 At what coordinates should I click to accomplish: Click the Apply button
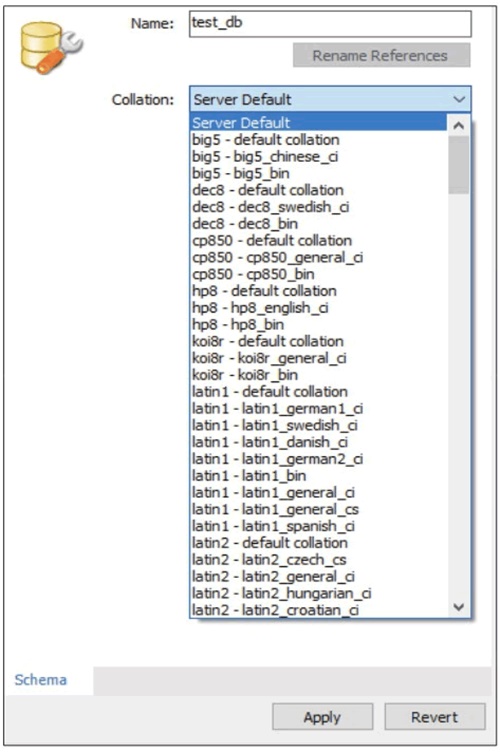322,717
